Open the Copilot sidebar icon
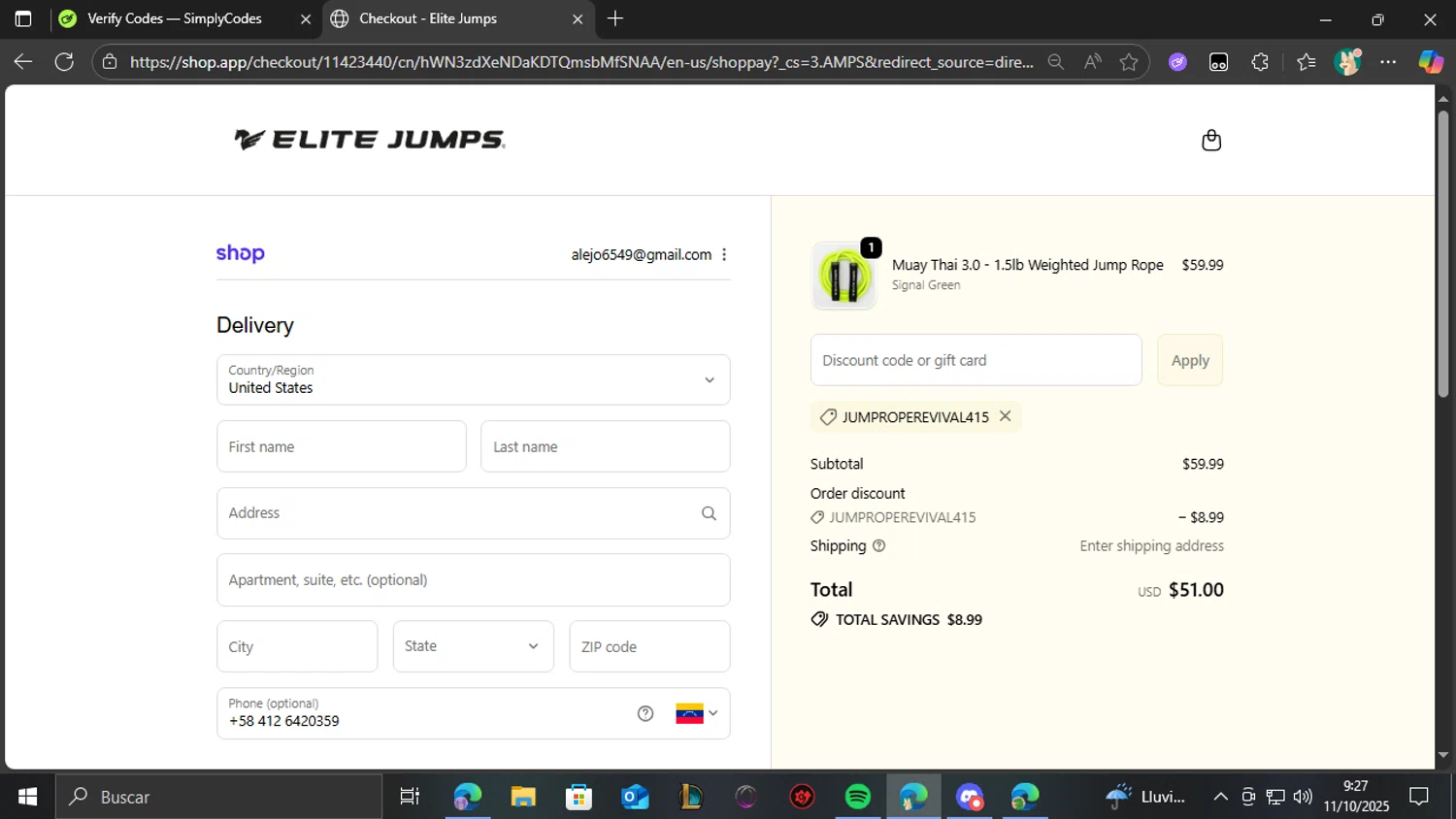The height and width of the screenshot is (819, 1456). point(1431,62)
